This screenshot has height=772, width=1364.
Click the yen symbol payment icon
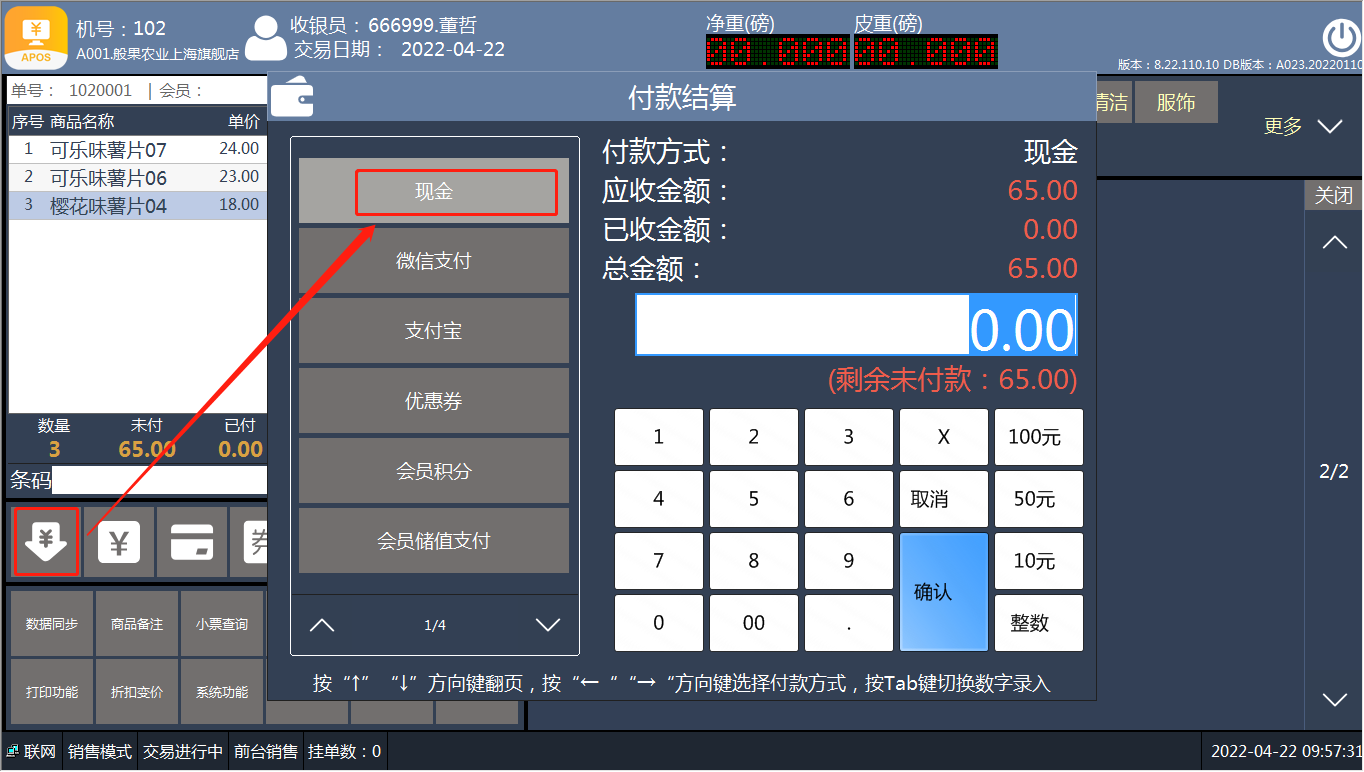tap(119, 542)
